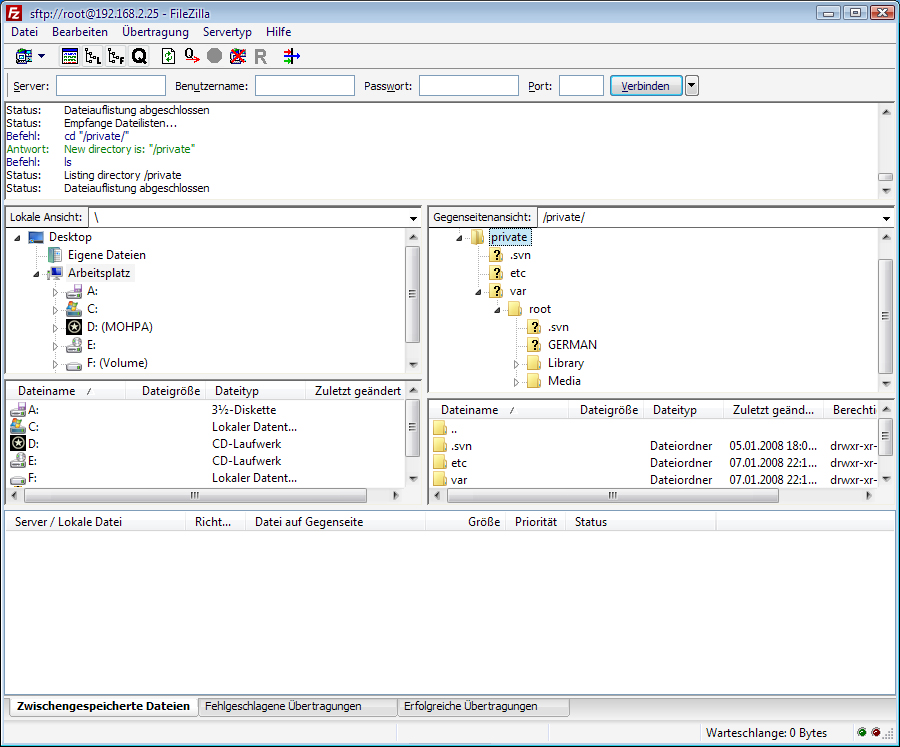Toggle local directory tree view icon
This screenshot has height=747, width=900.
coord(92,56)
